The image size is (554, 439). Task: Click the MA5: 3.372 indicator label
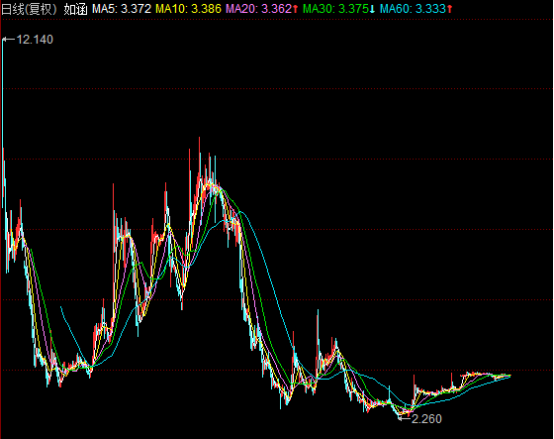(122, 9)
